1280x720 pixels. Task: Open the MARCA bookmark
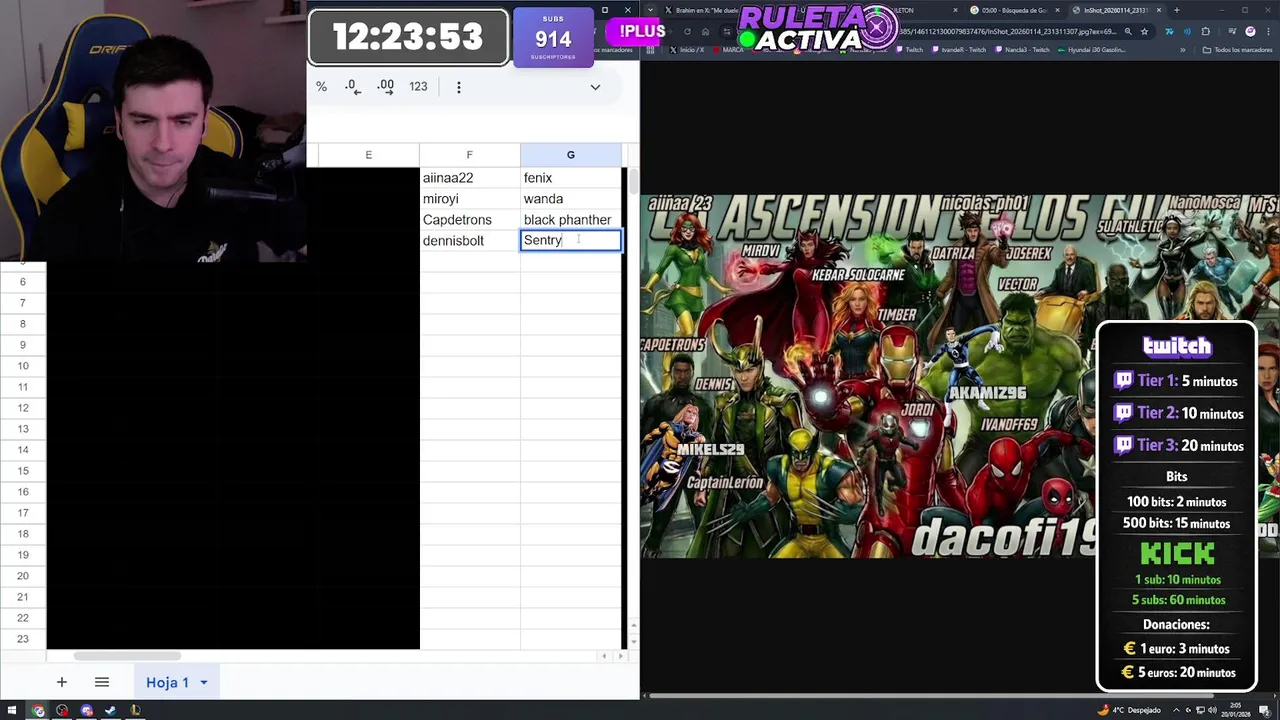(x=726, y=50)
